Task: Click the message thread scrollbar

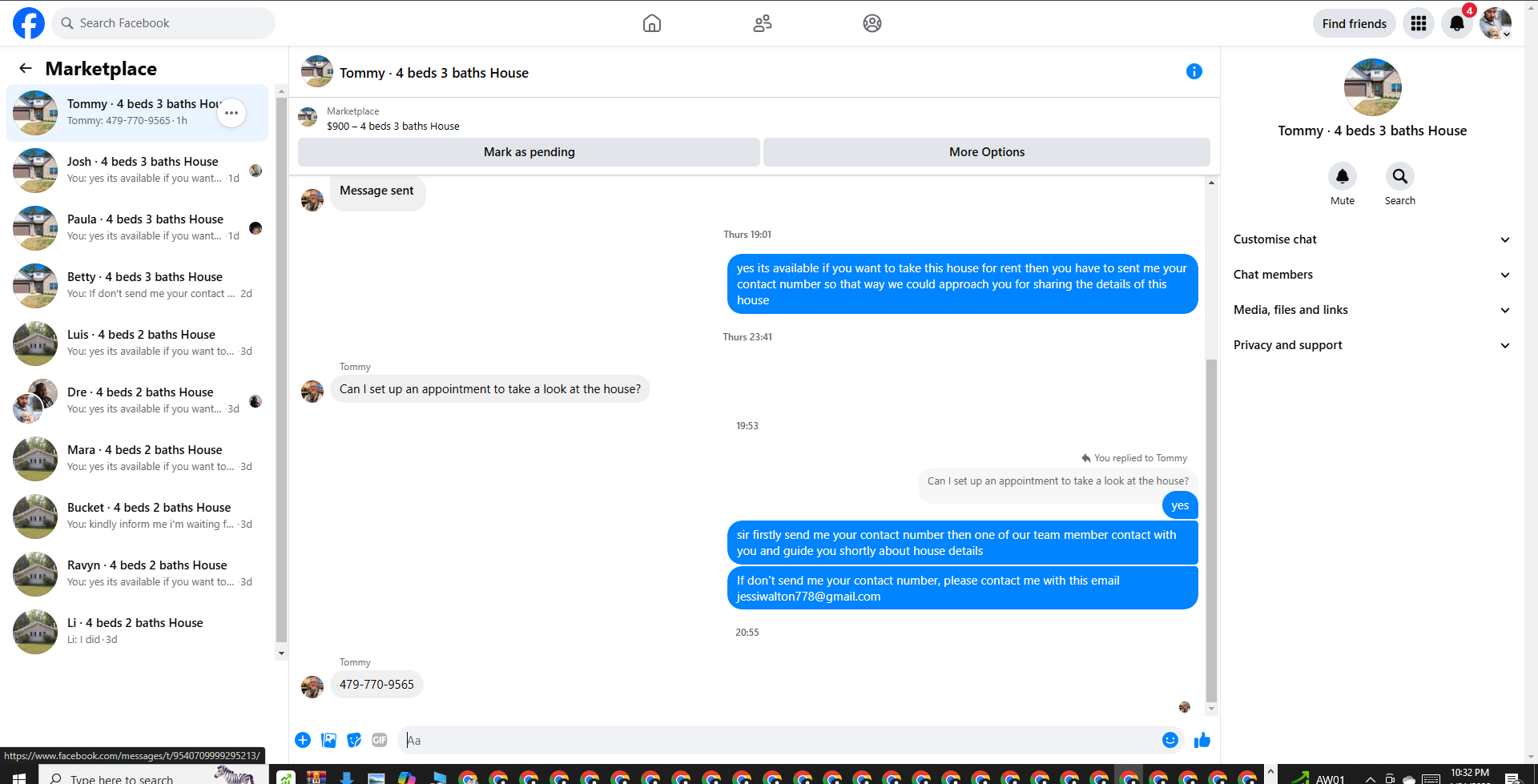Action: tap(1211, 530)
